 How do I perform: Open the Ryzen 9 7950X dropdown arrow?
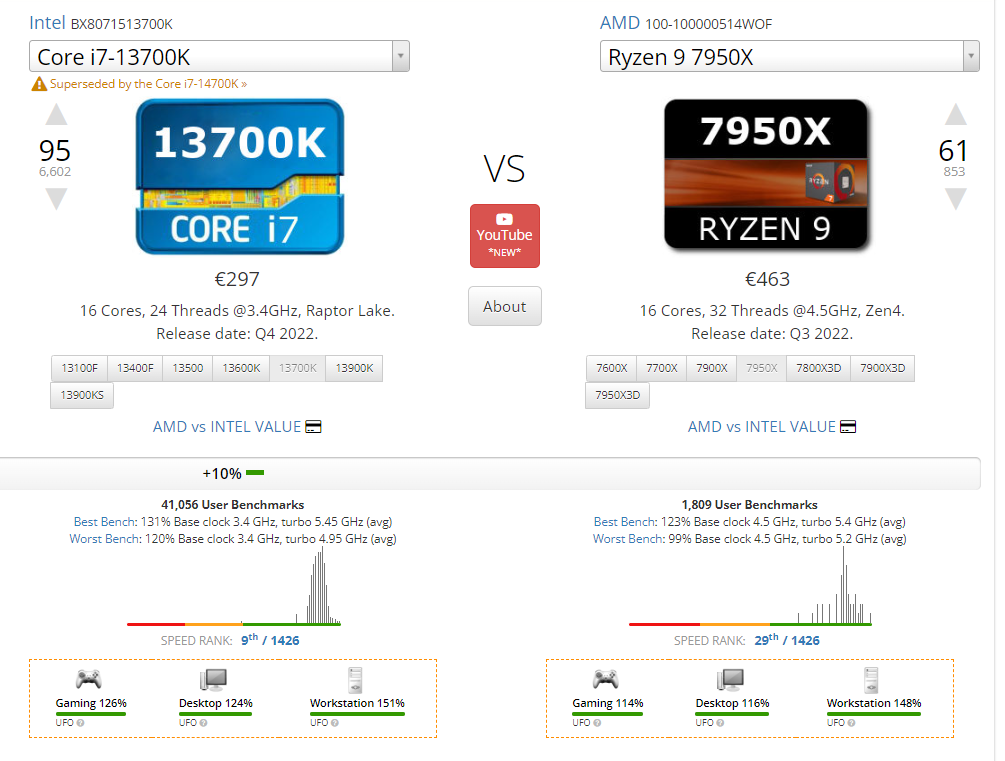pyautogui.click(x=971, y=56)
